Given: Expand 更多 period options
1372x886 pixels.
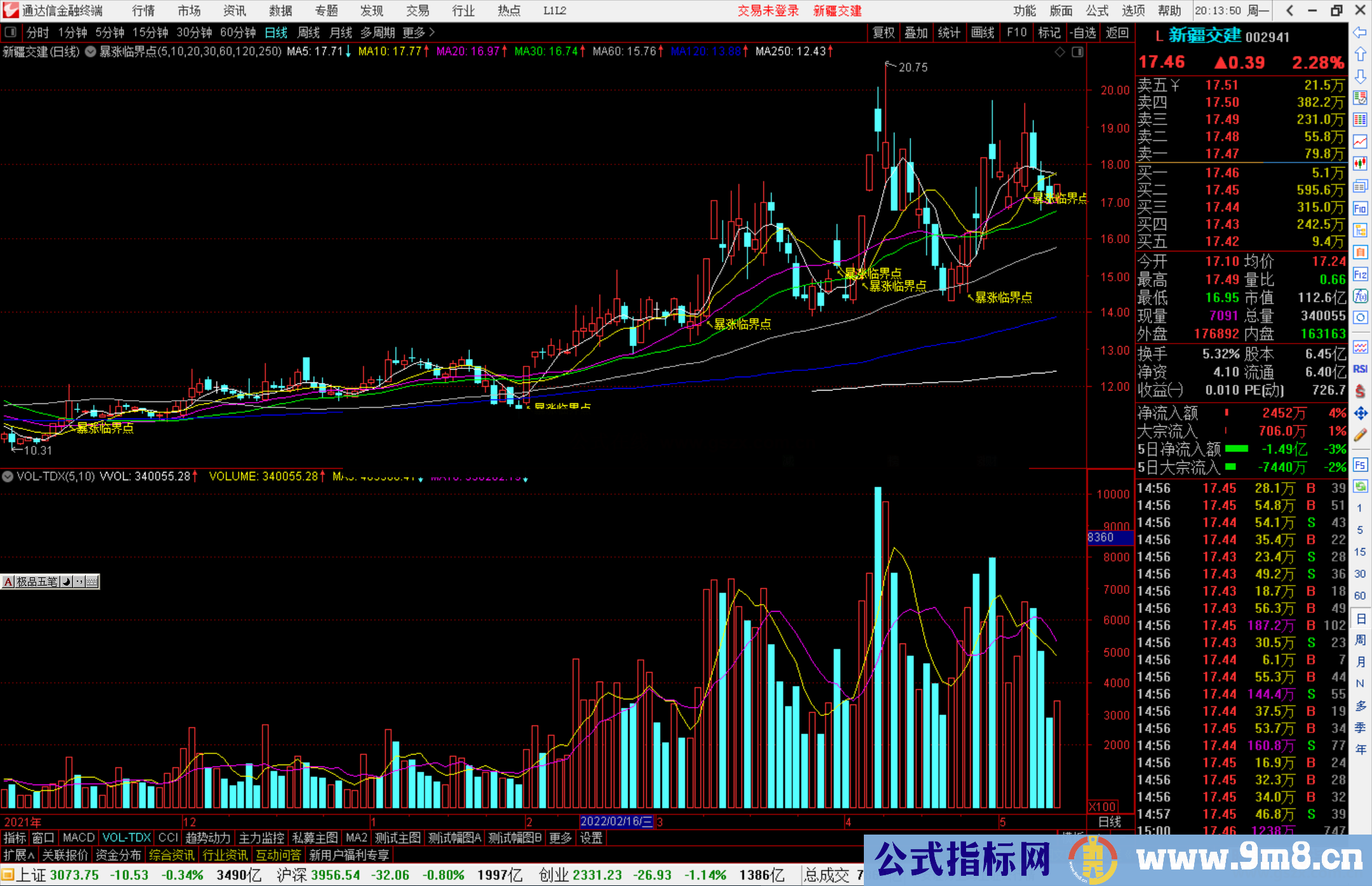Looking at the screenshot, I should click(x=419, y=32).
